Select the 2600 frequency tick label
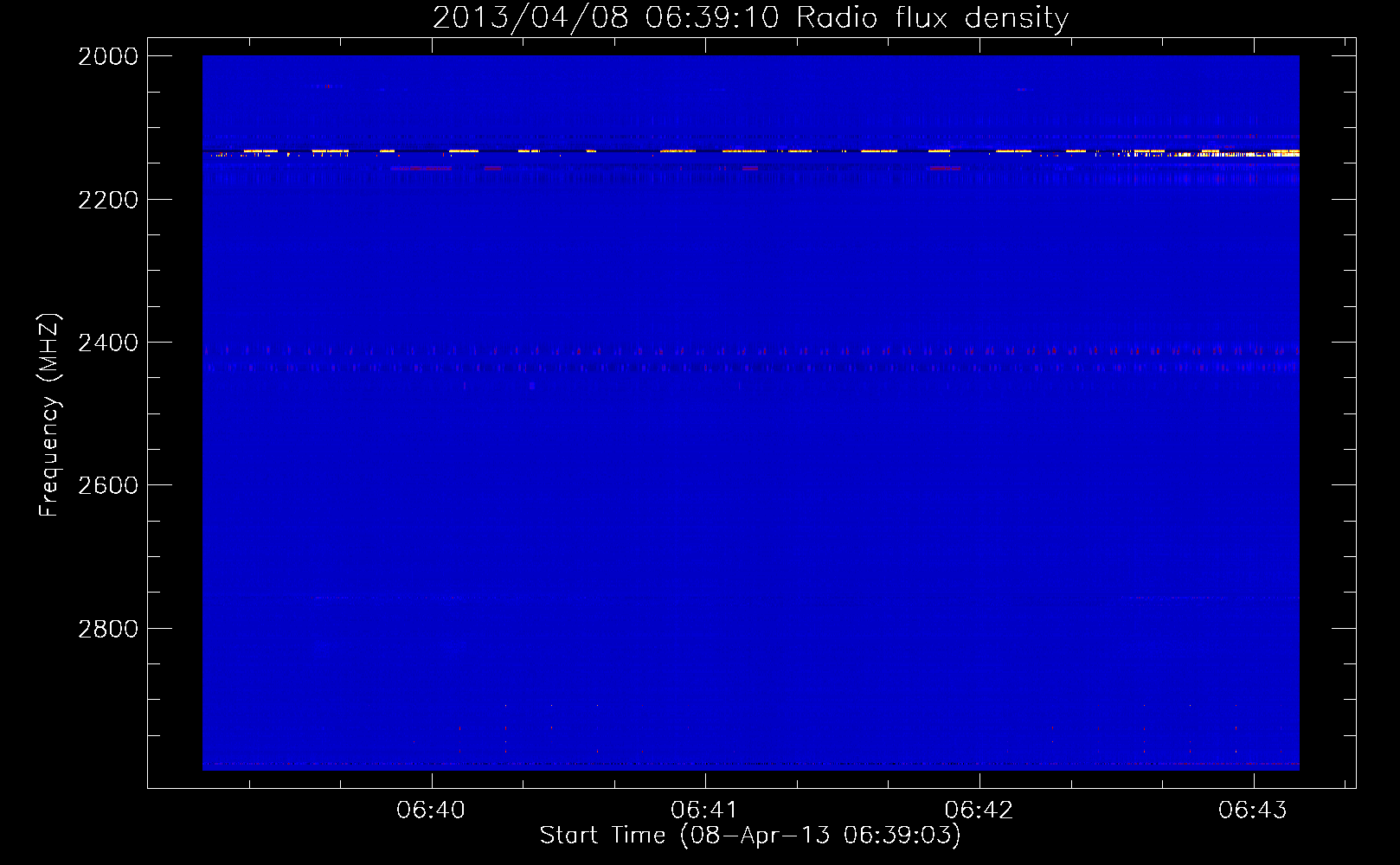This screenshot has height=865, width=1400. coord(108,485)
